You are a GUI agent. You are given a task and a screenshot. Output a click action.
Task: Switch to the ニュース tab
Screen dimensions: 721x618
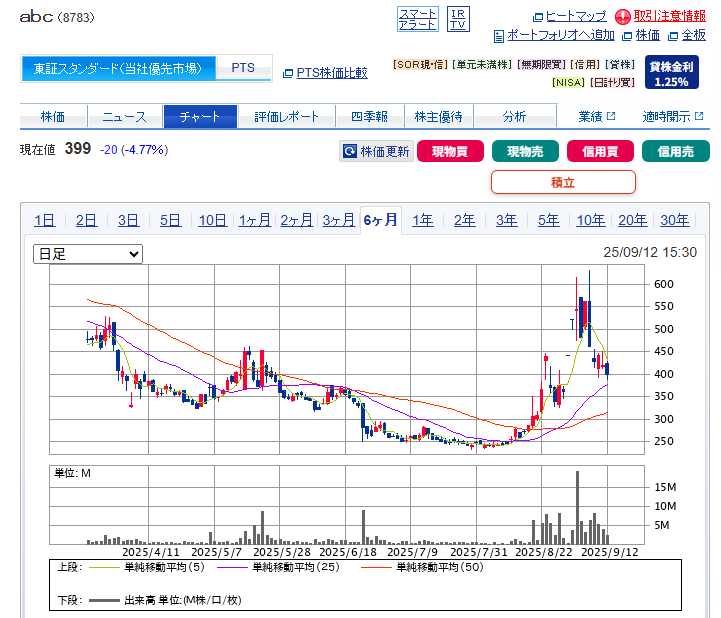click(124, 117)
